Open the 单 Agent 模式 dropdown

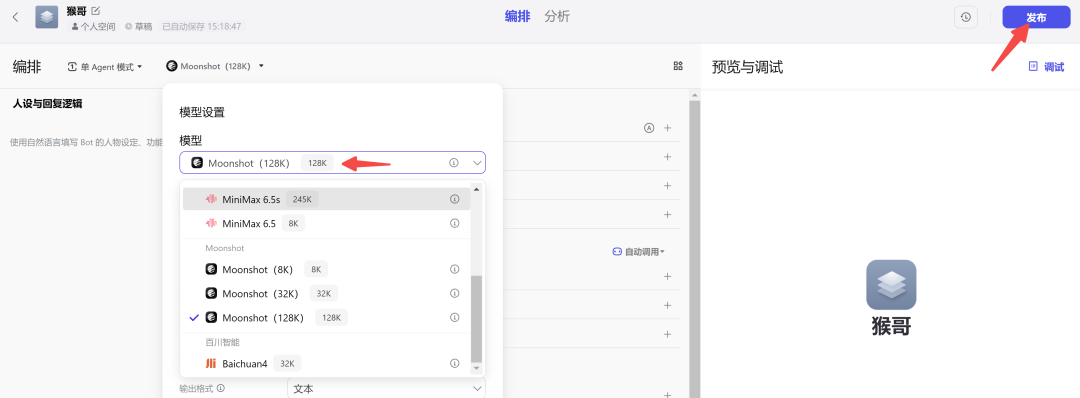105,67
